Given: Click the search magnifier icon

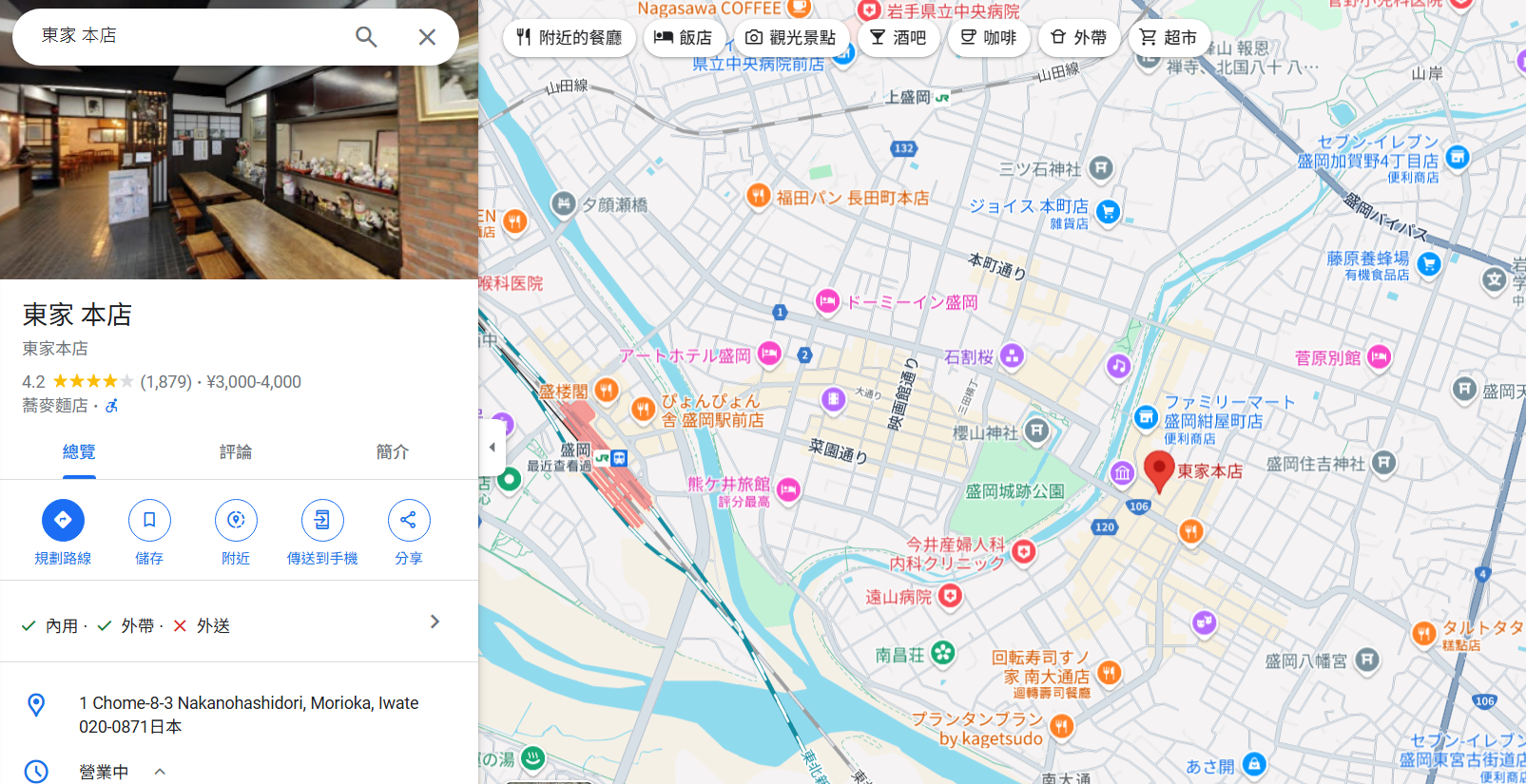Looking at the screenshot, I should point(366,37).
